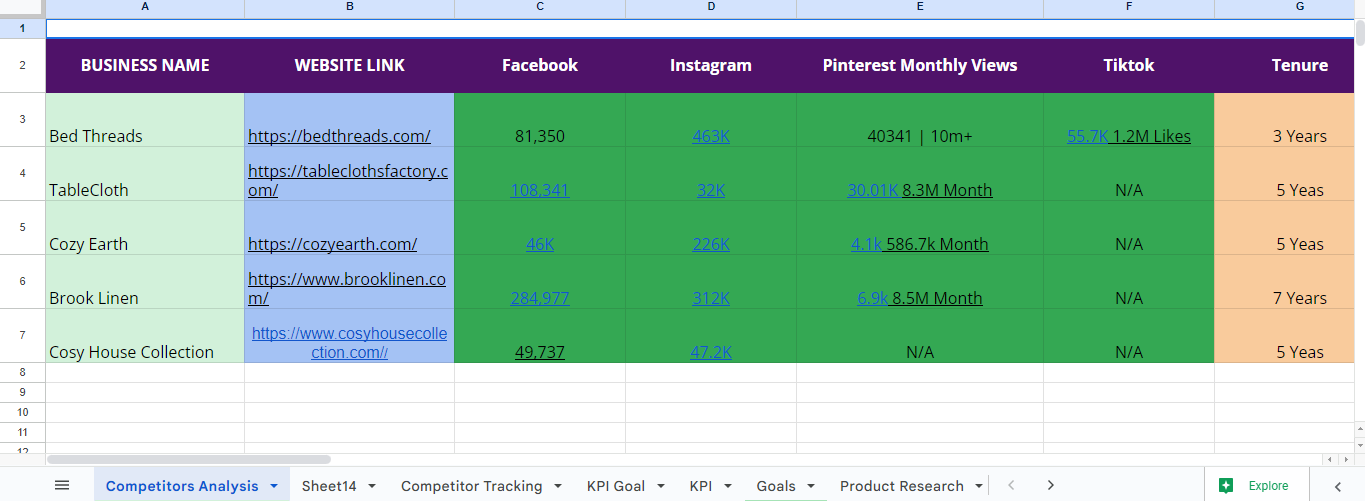Select row 5 header
1365x501 pixels.
(x=22, y=227)
